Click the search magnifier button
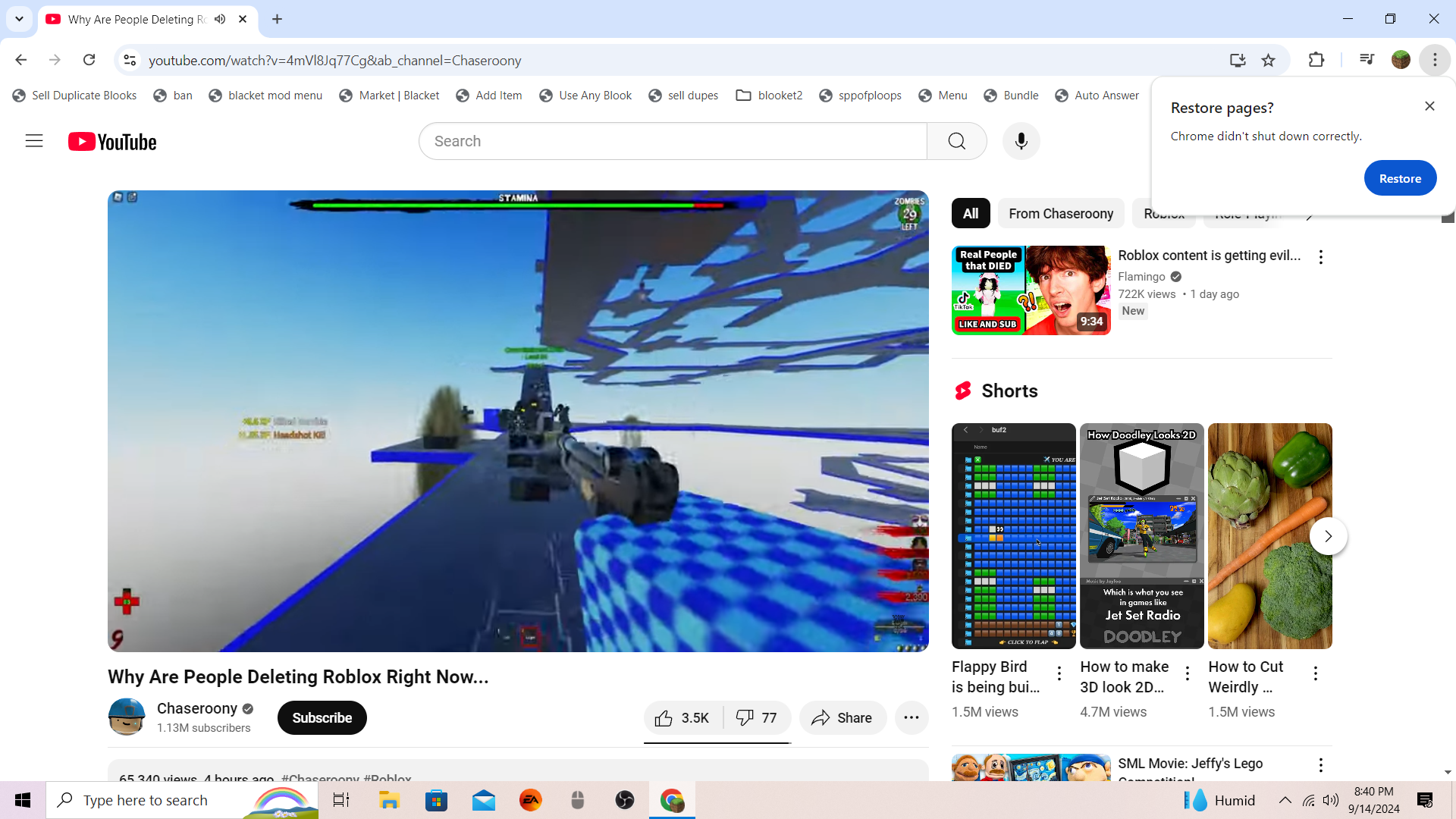The height and width of the screenshot is (819, 1456). tap(956, 141)
